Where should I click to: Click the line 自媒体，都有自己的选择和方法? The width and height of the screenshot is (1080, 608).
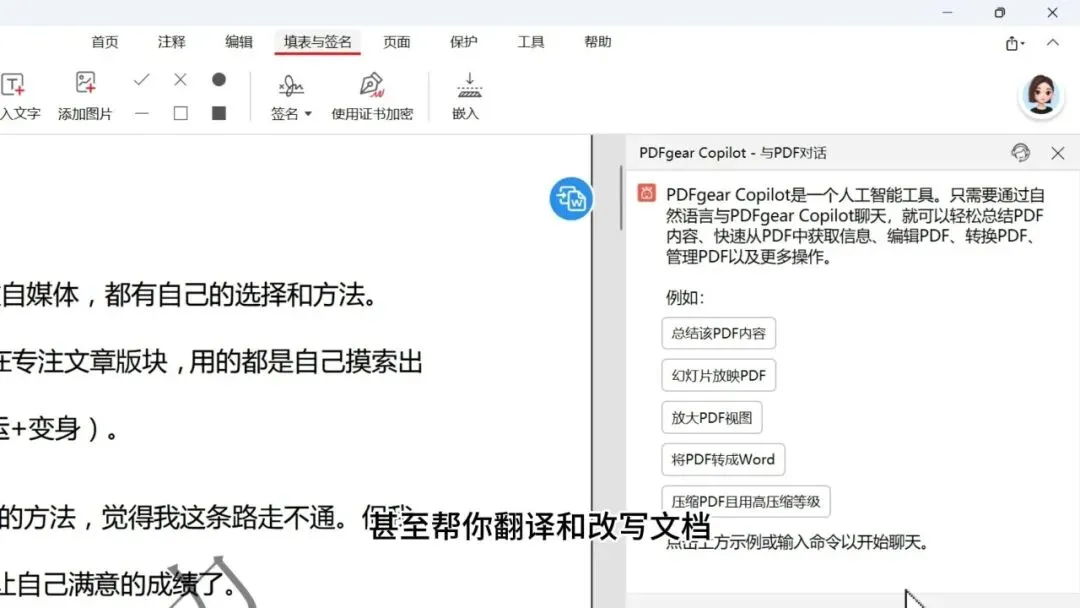[x=188, y=295]
